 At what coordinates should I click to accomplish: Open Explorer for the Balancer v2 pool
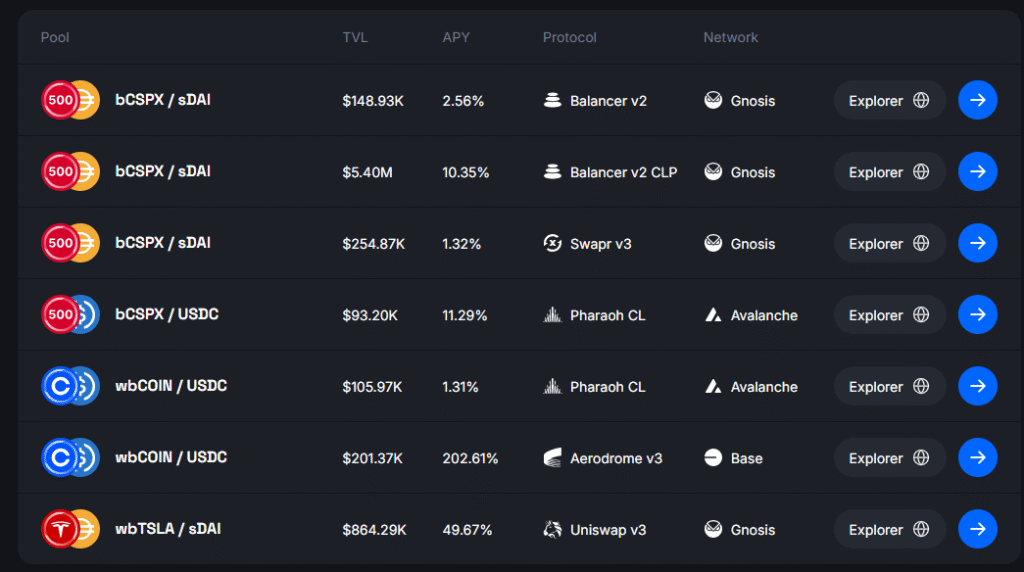point(889,100)
